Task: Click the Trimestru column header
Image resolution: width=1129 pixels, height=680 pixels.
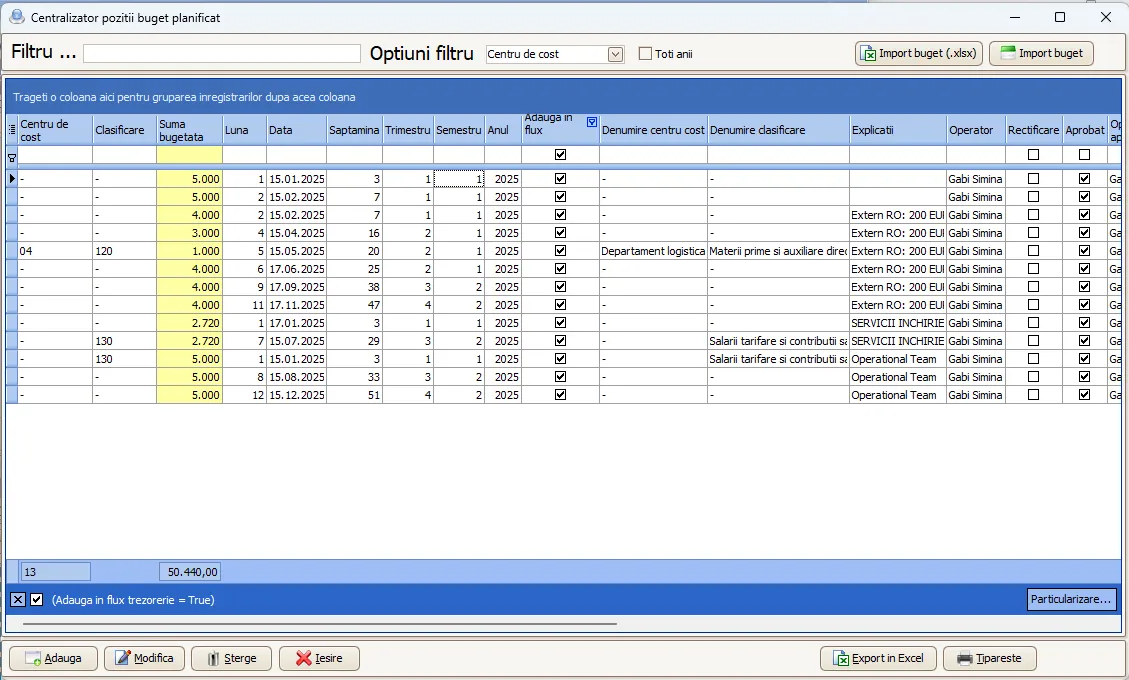Action: point(408,130)
